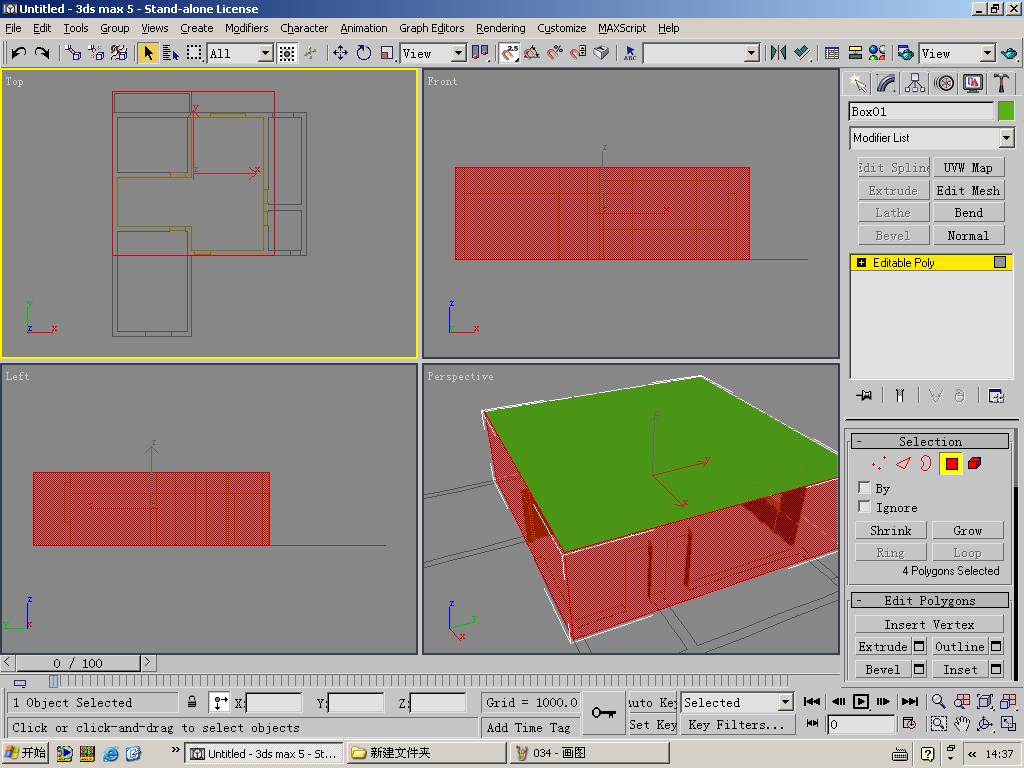Select Polygon sub-object level
This screenshot has height=768, width=1024.
coord(951,464)
